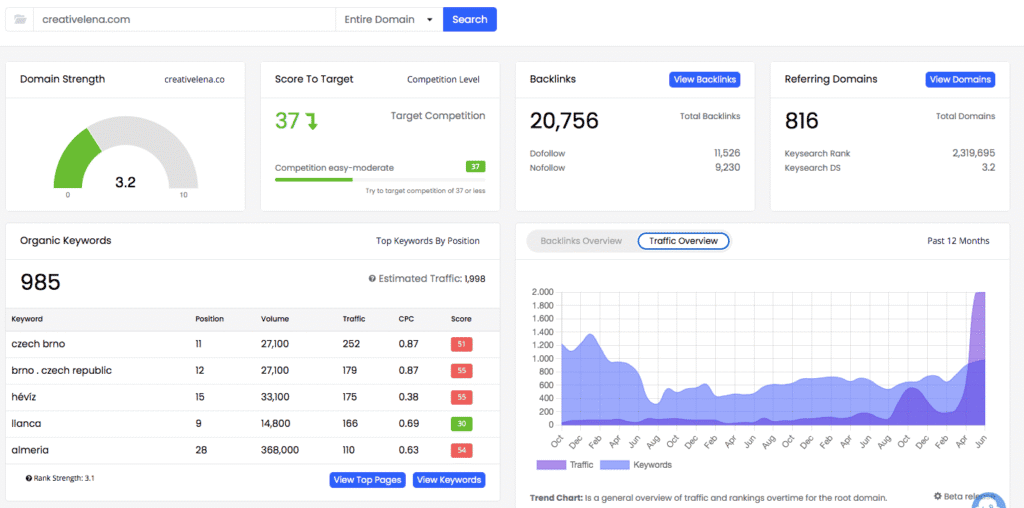Image resolution: width=1024 pixels, height=508 pixels.
Task: Click the total backlinks value 20,756
Action: tap(564, 121)
